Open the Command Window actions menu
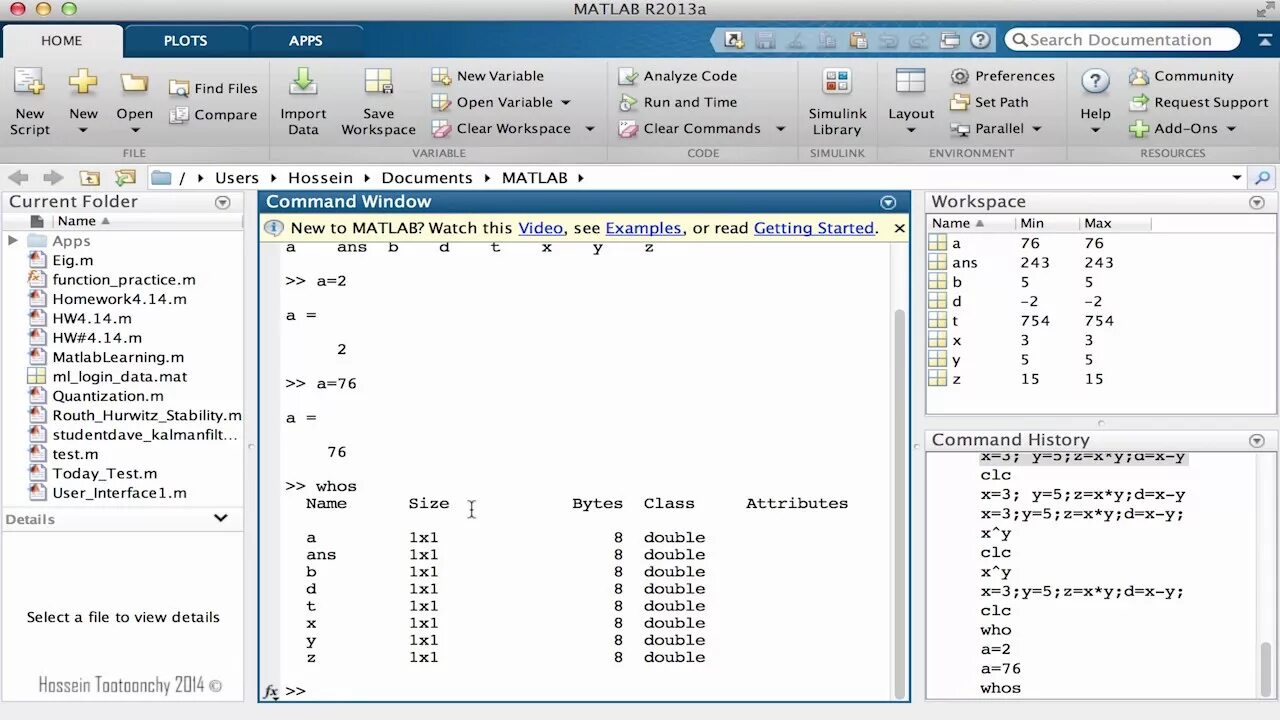Screen dimensions: 1280x720 [x=888, y=202]
